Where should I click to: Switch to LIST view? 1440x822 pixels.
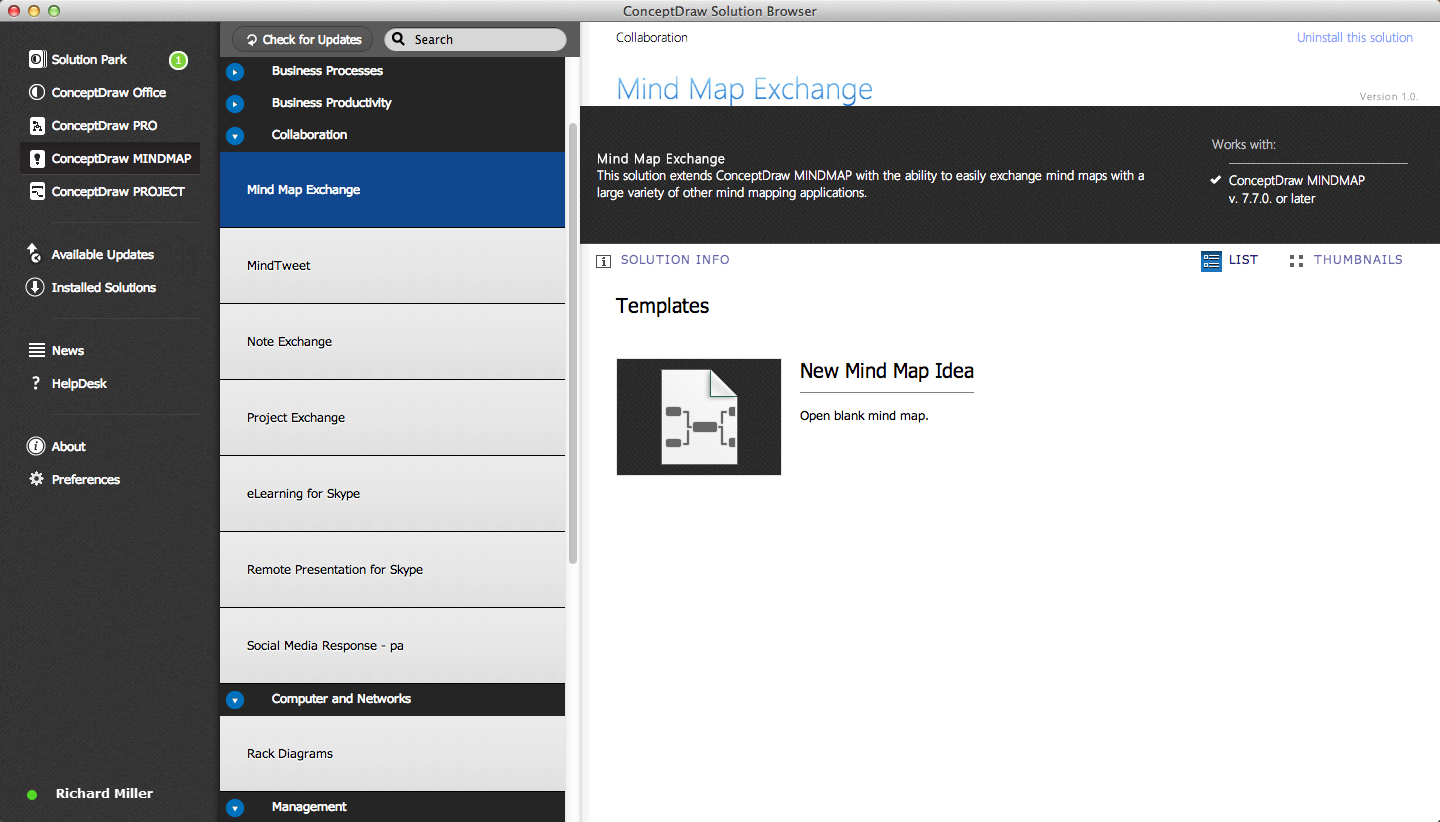coord(1243,260)
